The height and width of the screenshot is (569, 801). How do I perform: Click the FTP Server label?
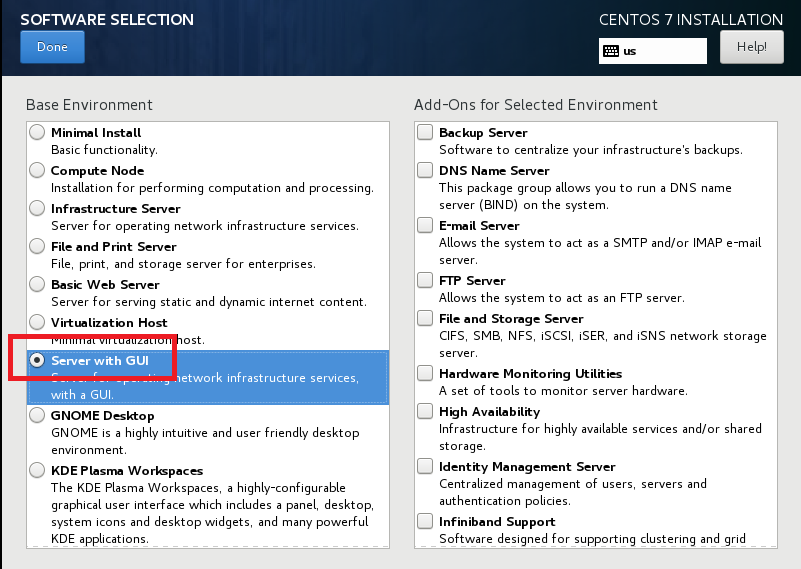pos(473,281)
